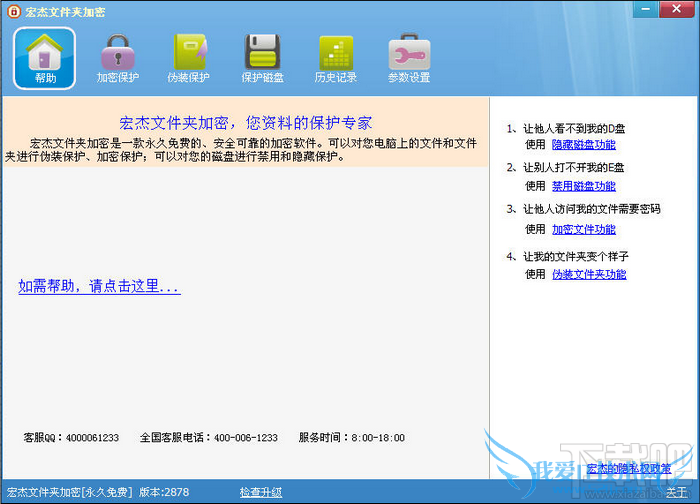Follow the 禁用磁盘功能 link
The image size is (700, 504).
[583, 186]
